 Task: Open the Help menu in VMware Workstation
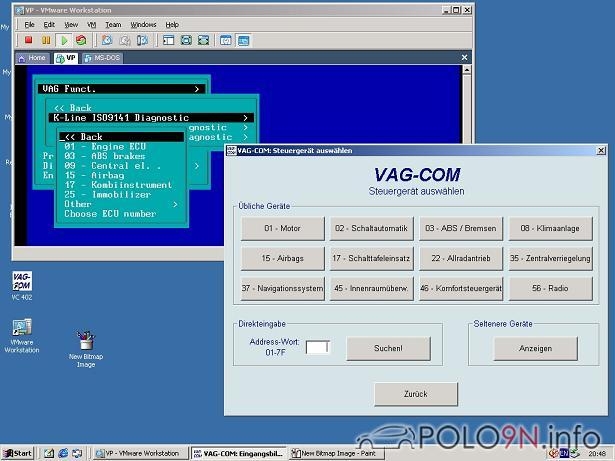[x=172, y=24]
